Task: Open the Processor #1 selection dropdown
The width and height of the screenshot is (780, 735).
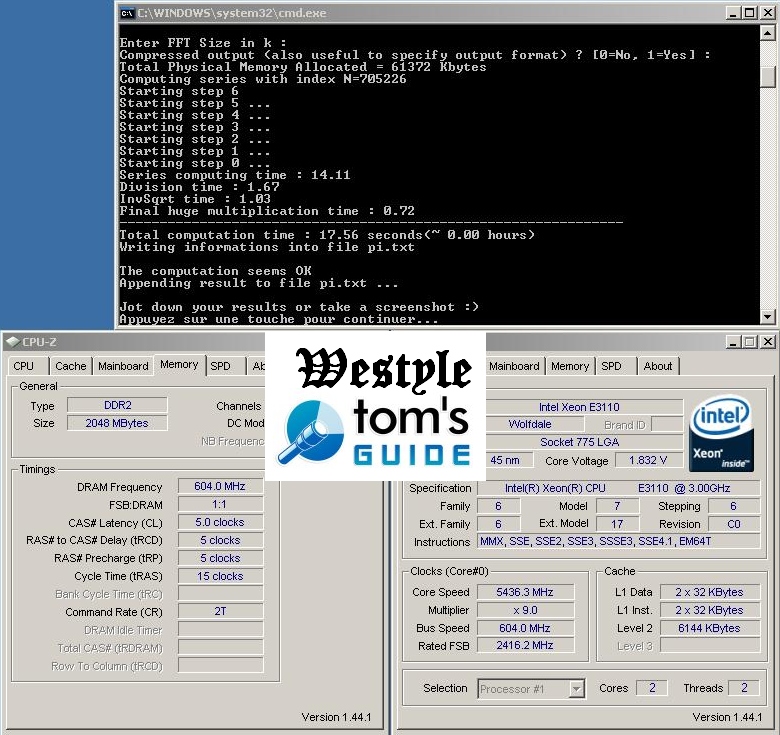Action: pos(531,689)
